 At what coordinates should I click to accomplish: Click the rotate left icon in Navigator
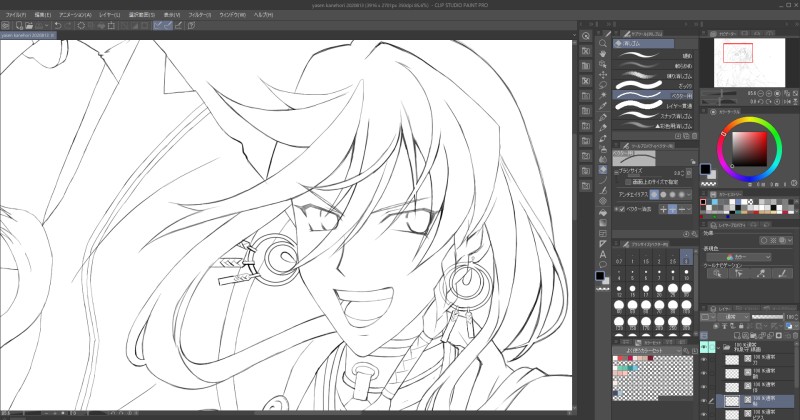[761, 102]
